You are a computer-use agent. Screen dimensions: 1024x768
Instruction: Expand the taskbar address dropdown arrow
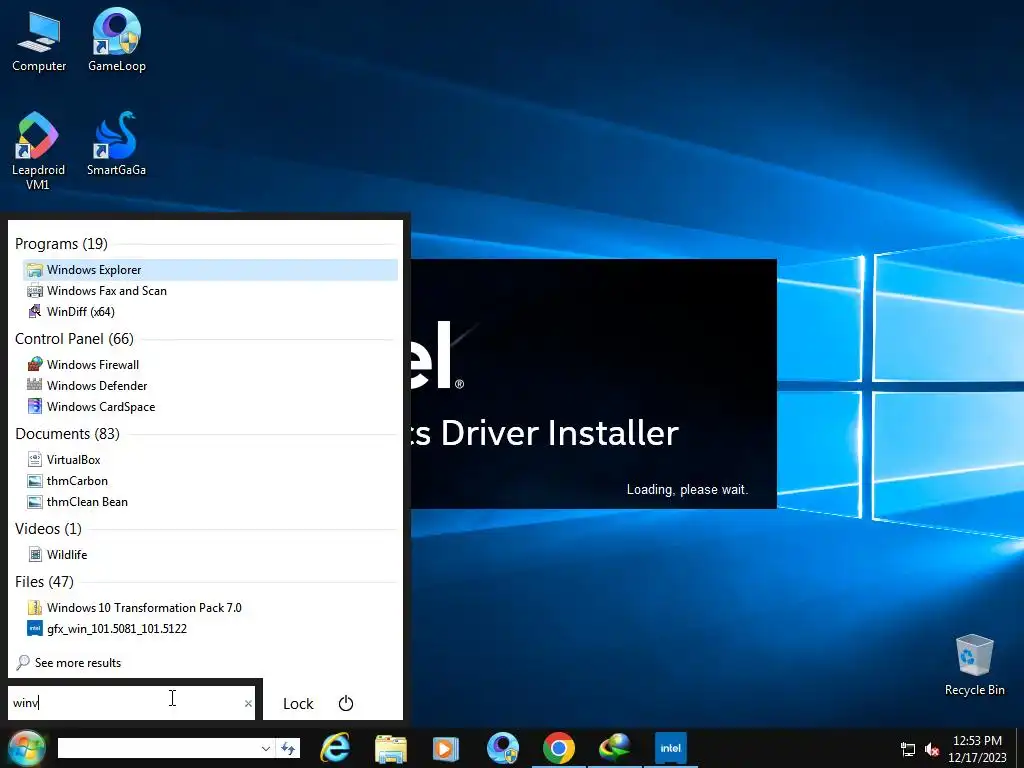[266, 748]
